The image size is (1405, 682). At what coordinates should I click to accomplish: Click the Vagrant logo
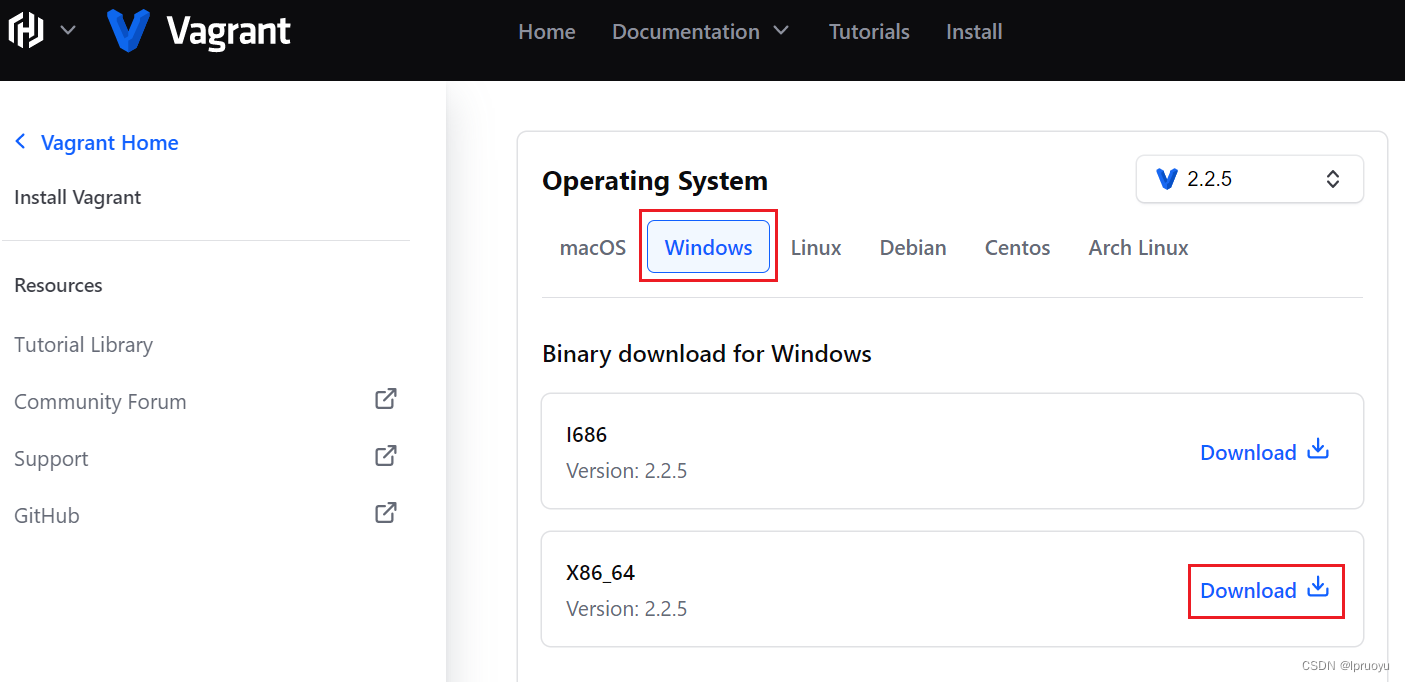pyautogui.click(x=198, y=31)
